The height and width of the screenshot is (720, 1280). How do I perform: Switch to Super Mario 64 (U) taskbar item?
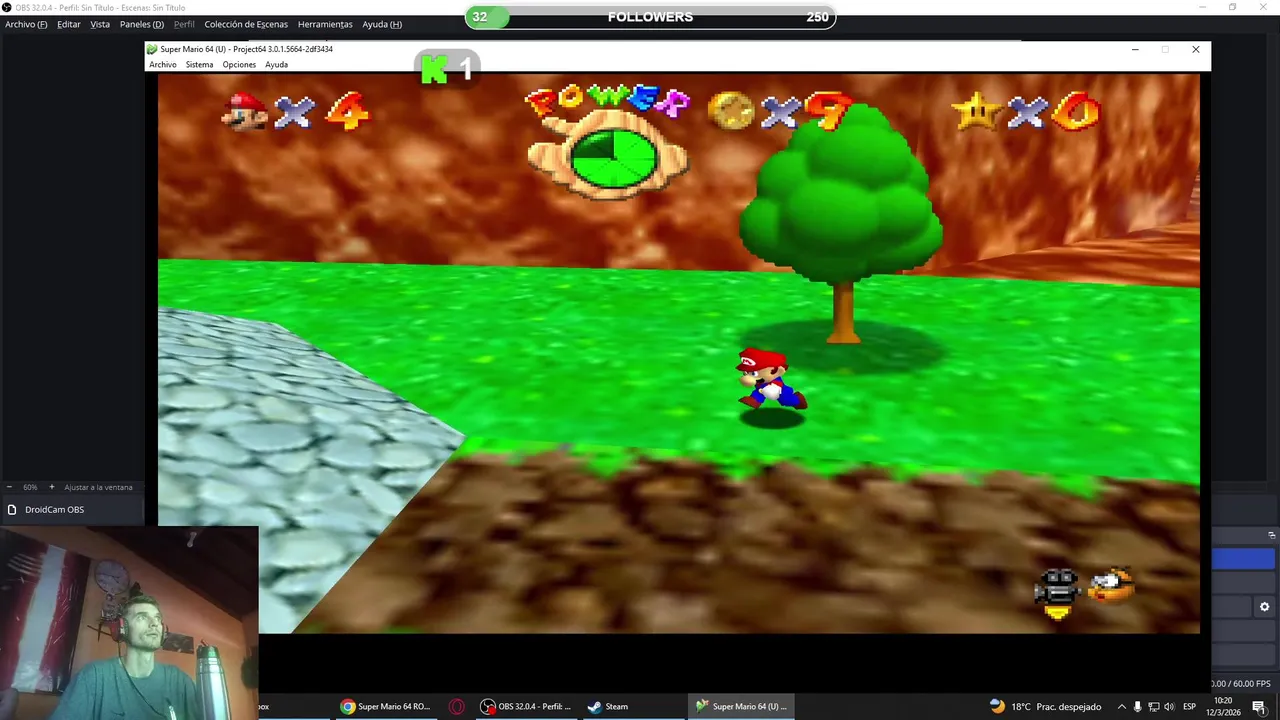740,706
